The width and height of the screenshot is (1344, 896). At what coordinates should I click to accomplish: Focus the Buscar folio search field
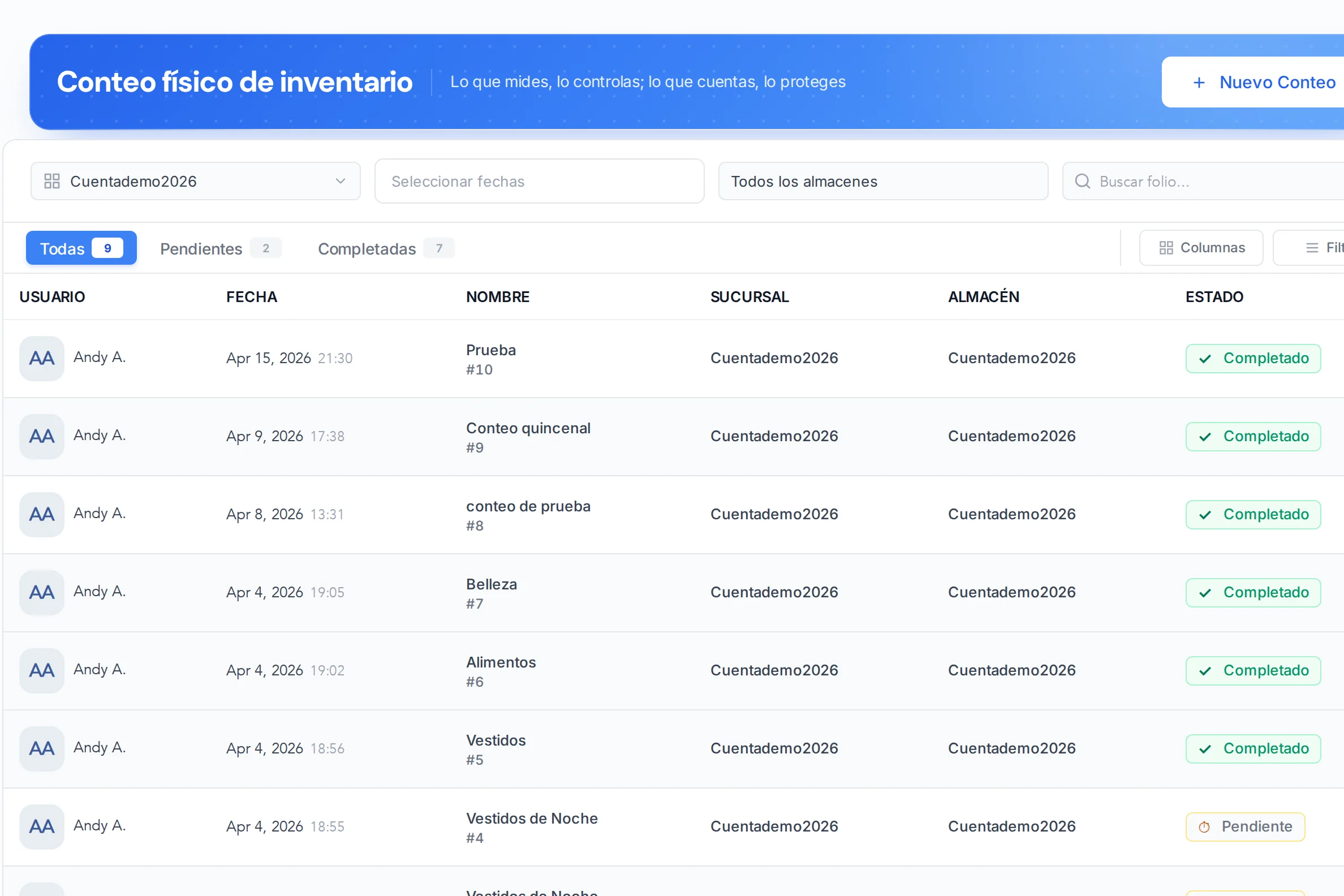click(x=1203, y=181)
